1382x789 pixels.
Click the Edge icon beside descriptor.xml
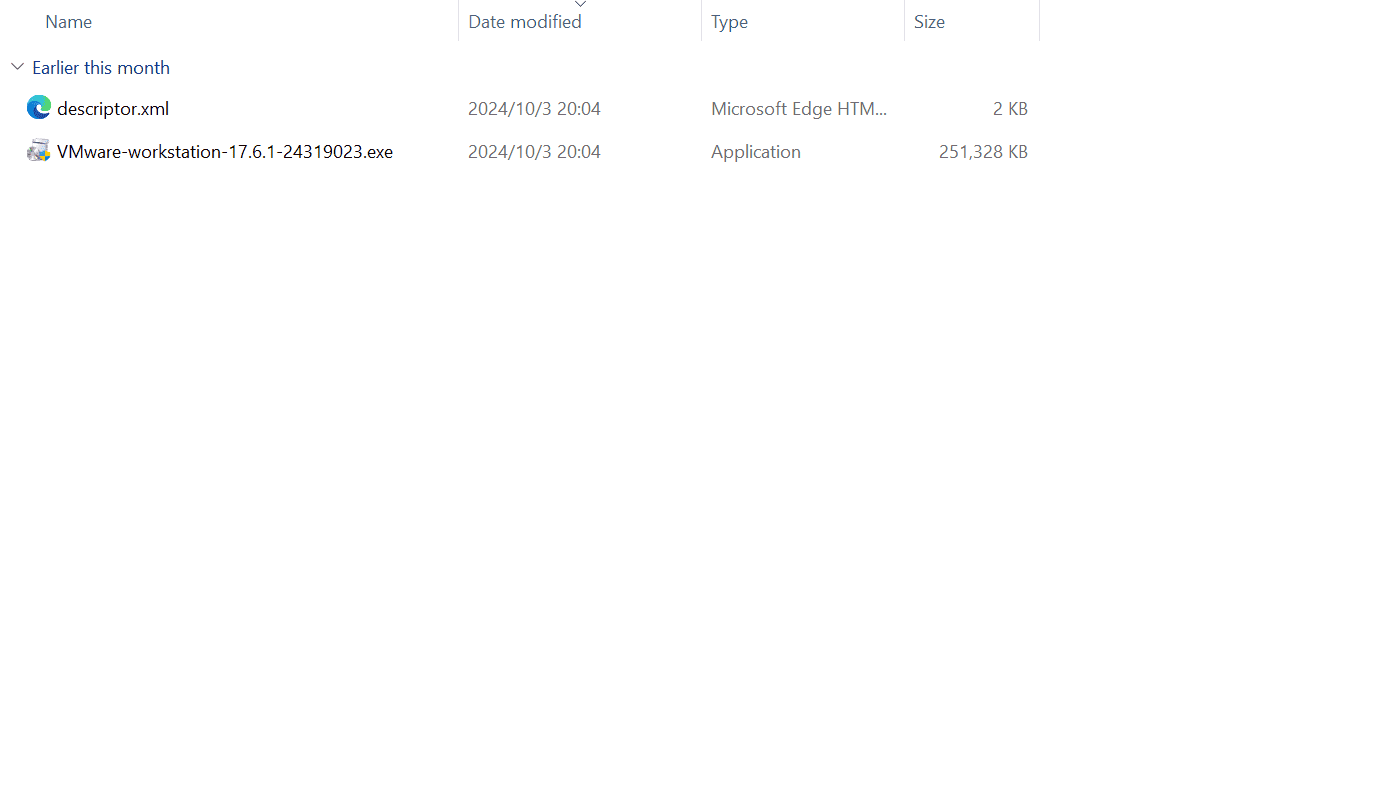(39, 108)
